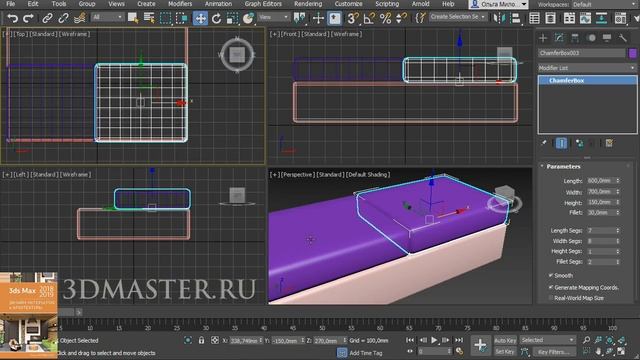The height and width of the screenshot is (360, 640).
Task: Open the user account dropdown
Action: [x=498, y=4]
